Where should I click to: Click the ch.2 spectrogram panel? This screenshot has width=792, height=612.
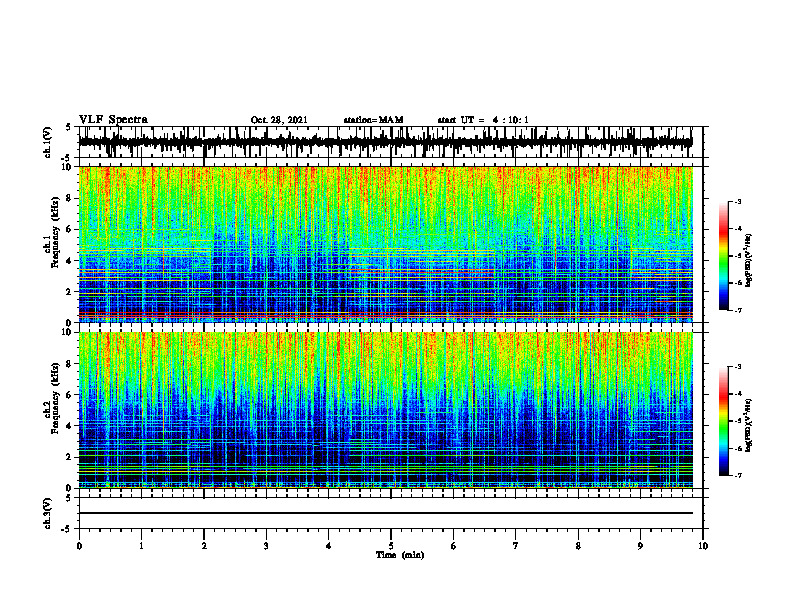pyautogui.click(x=385, y=410)
